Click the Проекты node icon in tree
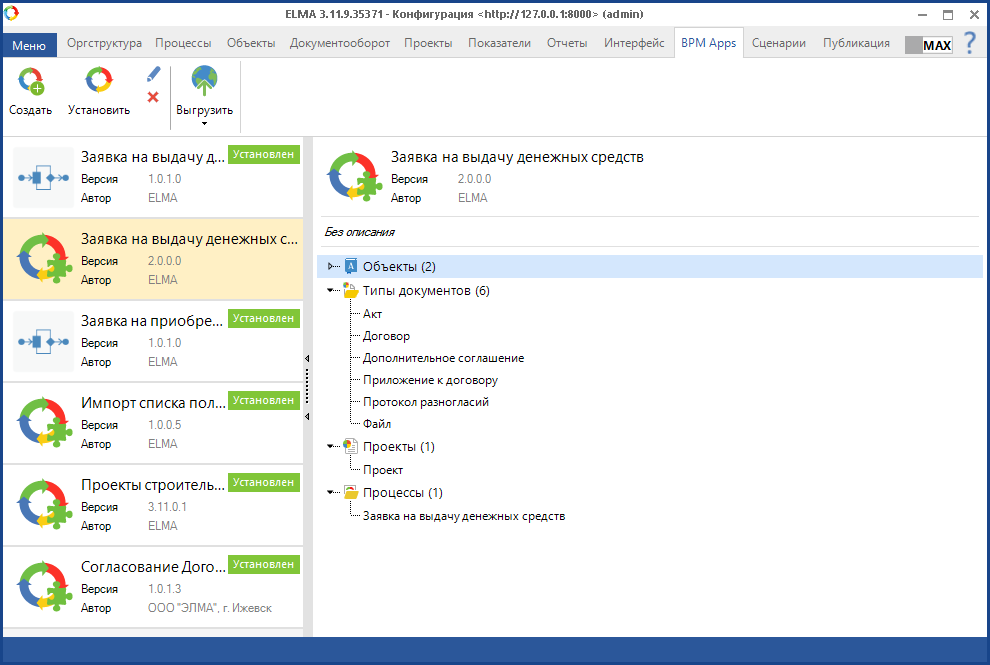The image size is (990, 665). (350, 446)
